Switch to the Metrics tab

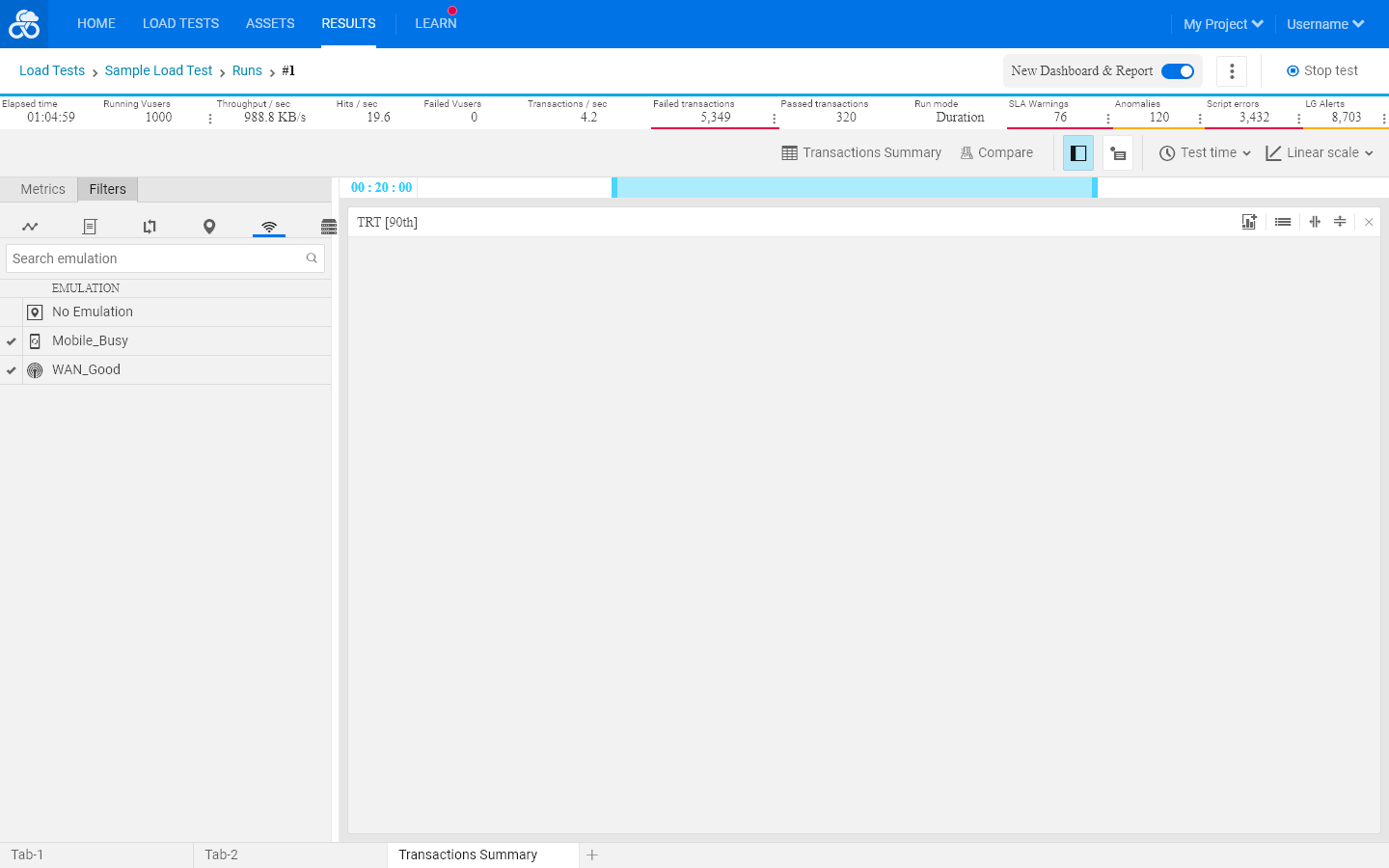(43, 189)
